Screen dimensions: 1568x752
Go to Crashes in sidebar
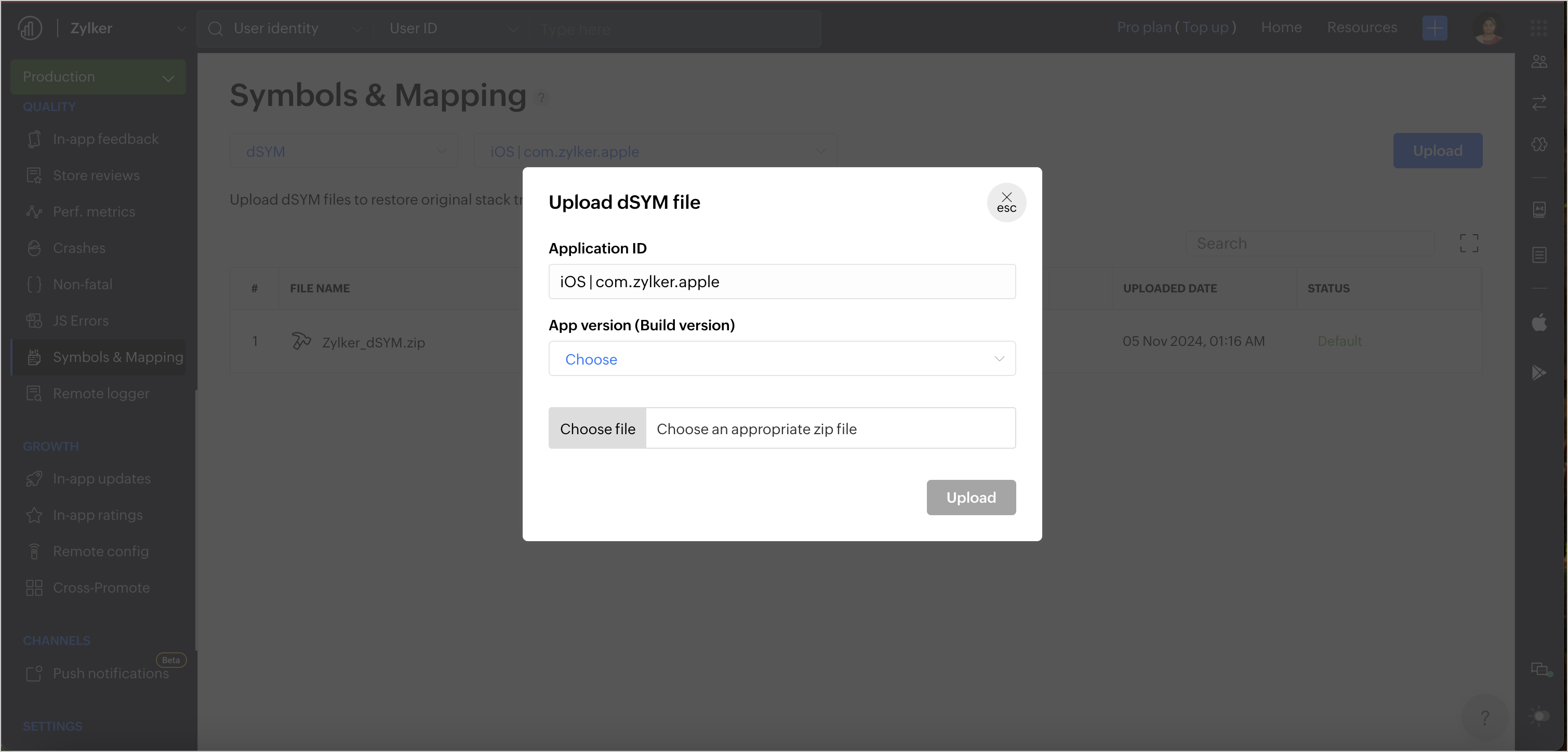click(78, 248)
